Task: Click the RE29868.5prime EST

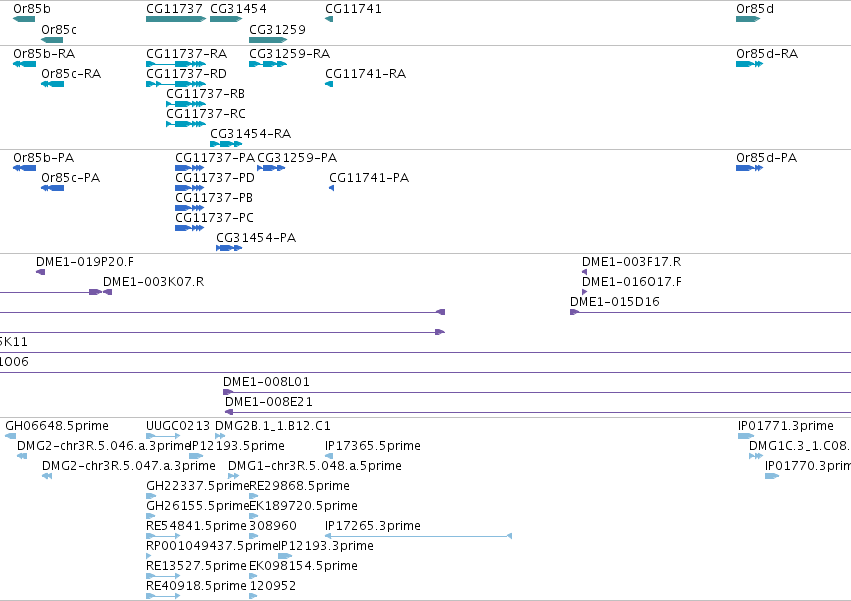Action: [253, 496]
